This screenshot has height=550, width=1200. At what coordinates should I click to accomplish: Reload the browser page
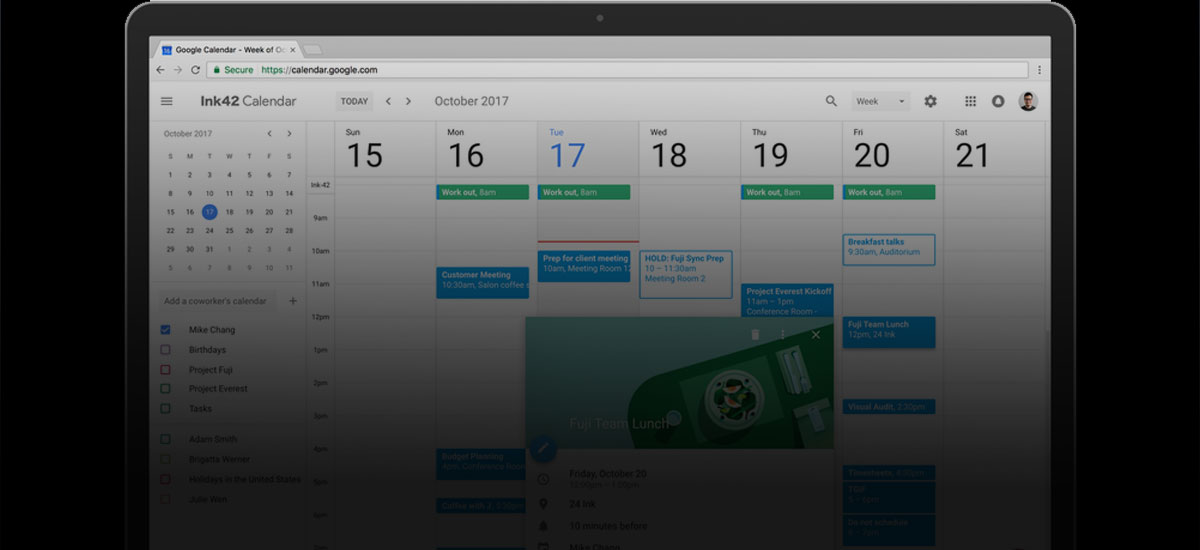[195, 70]
